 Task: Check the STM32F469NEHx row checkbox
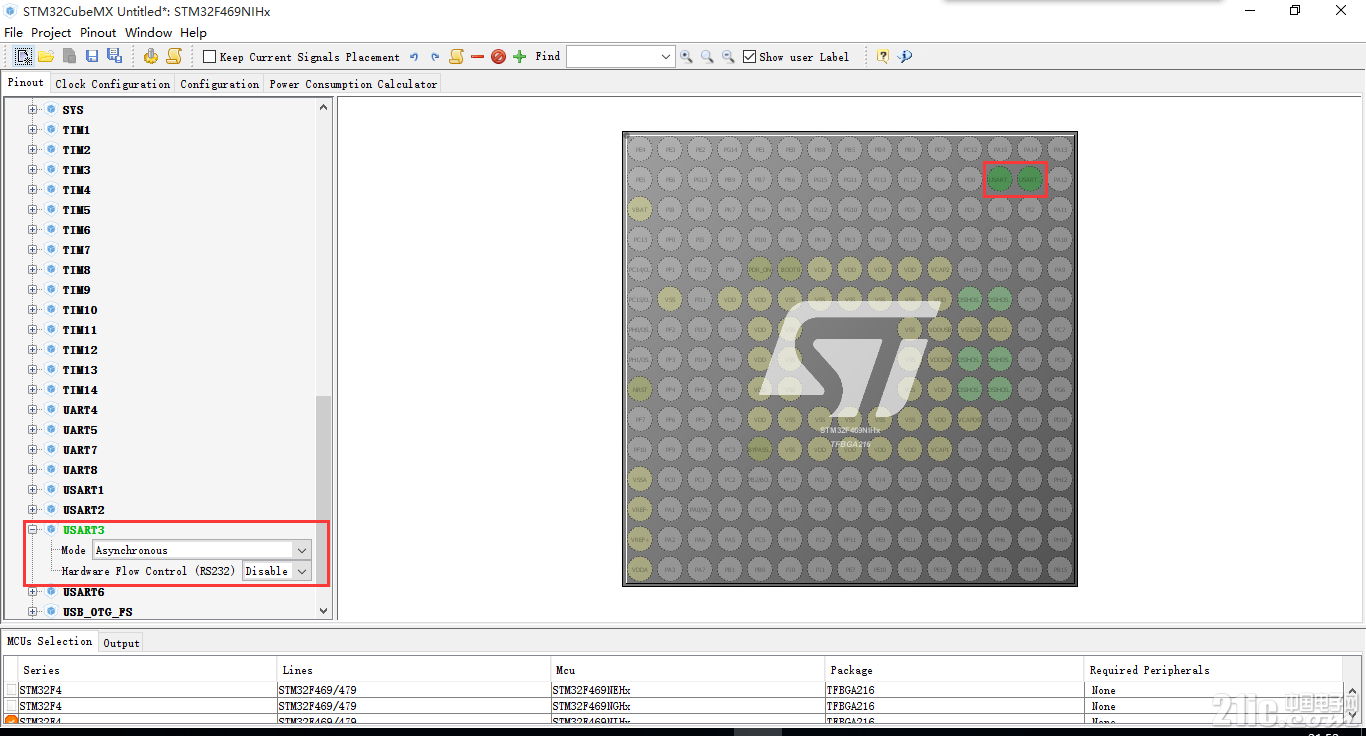tap(11, 690)
